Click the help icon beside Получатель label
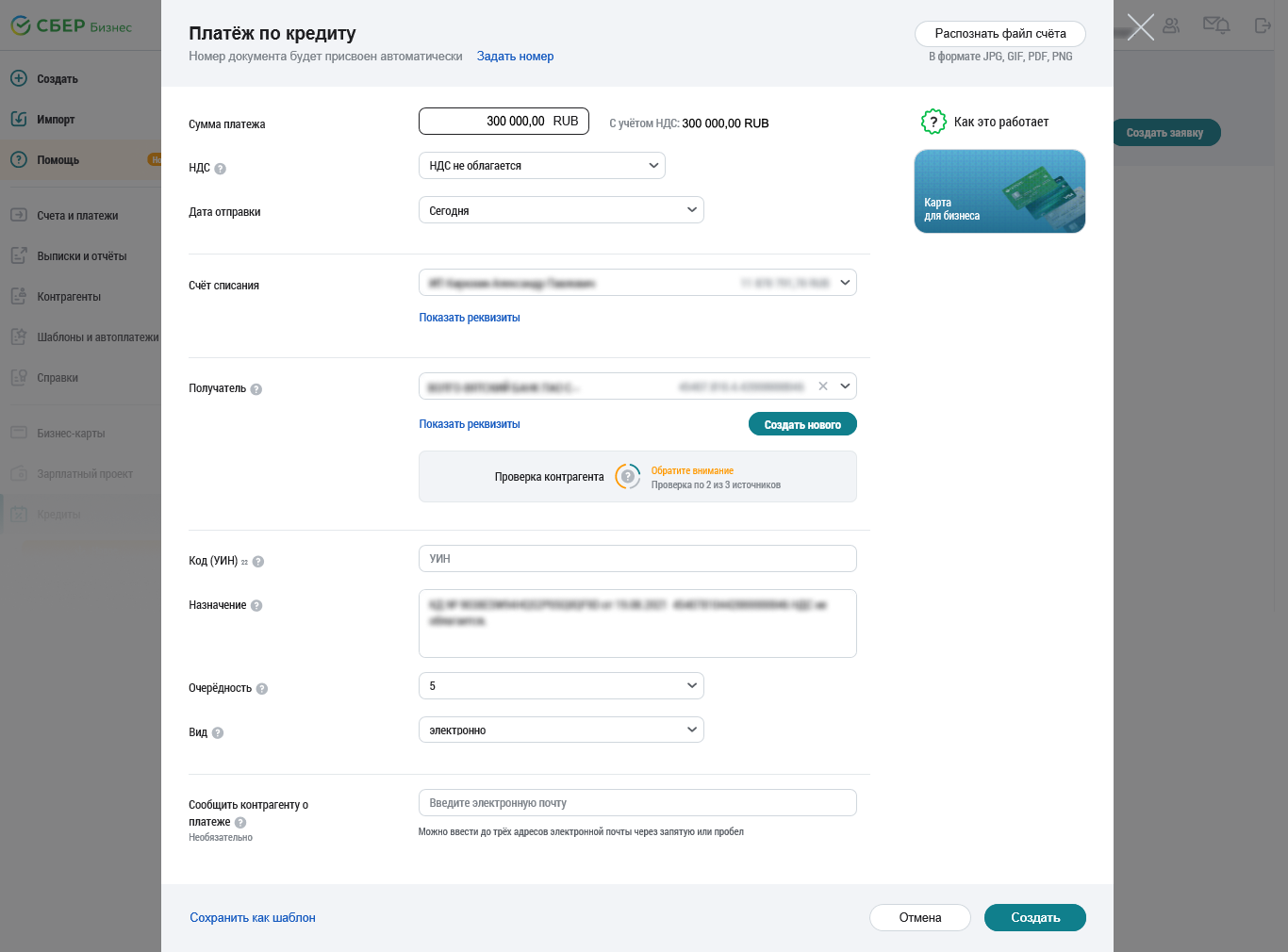This screenshot has height=952, width=1288. 256,389
